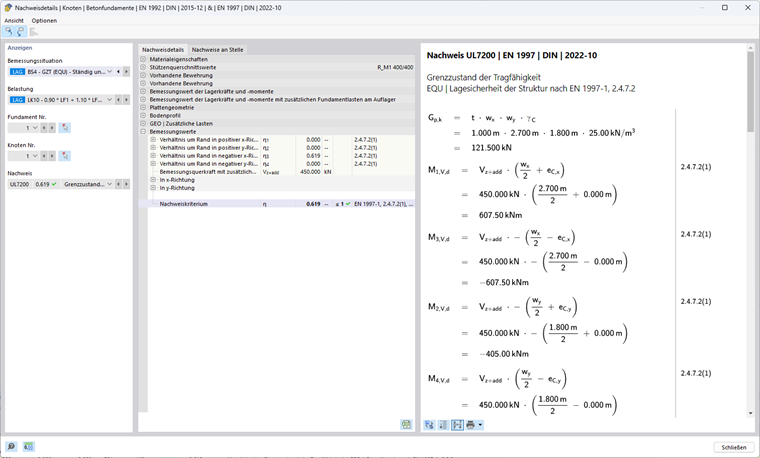Expand the In y-Richtung node

[x=153, y=188]
